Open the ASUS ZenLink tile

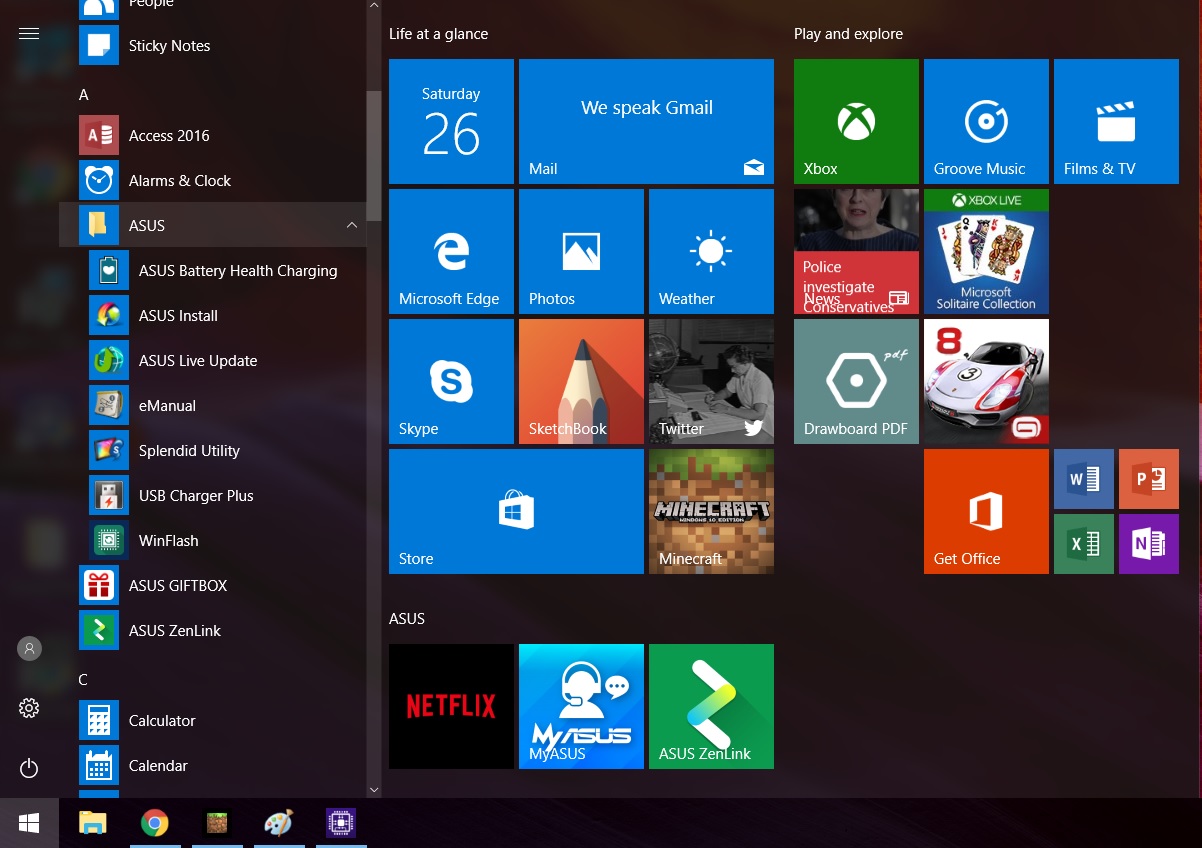click(711, 706)
